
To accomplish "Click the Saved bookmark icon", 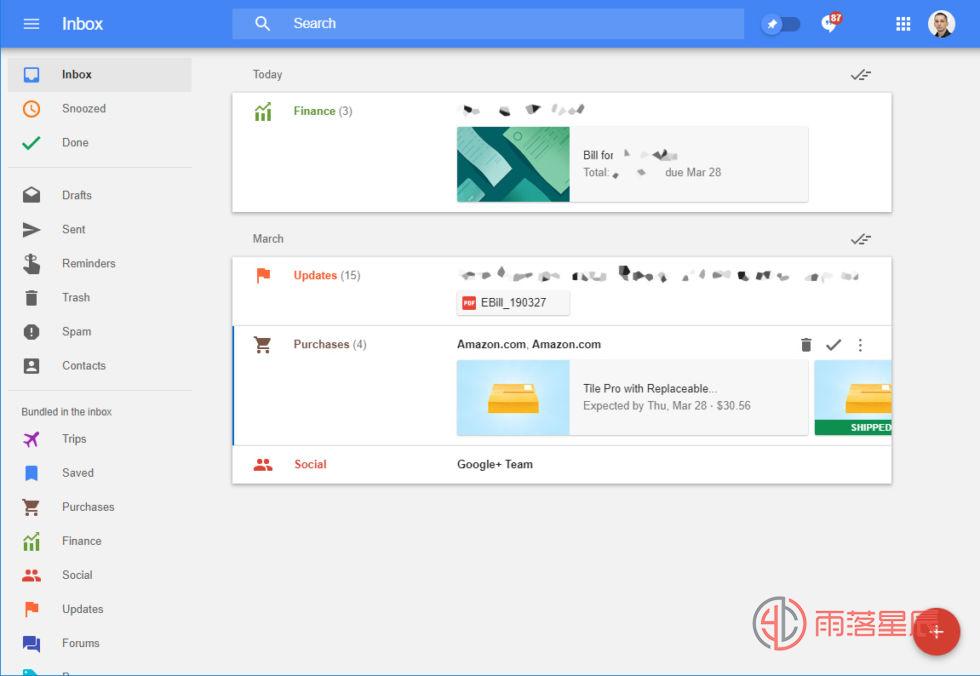I will [x=31, y=473].
